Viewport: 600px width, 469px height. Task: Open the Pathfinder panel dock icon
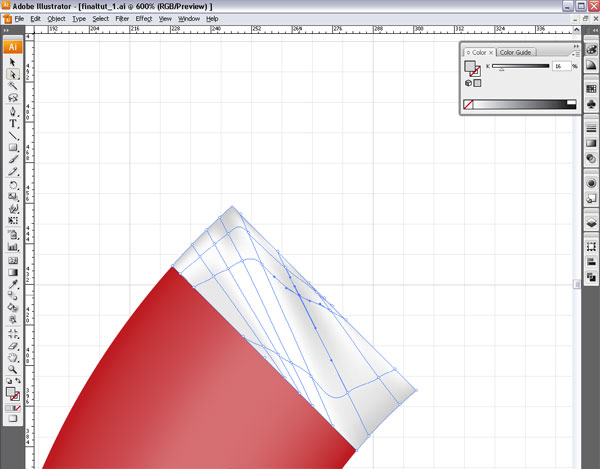[591, 277]
